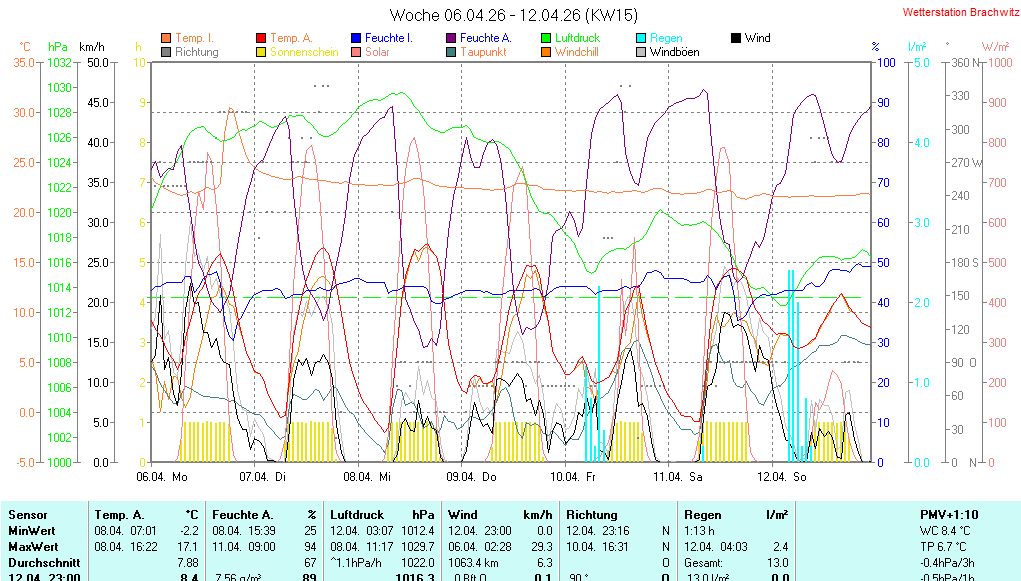Select the yellow Sonnenschein legend swatch

[262, 52]
